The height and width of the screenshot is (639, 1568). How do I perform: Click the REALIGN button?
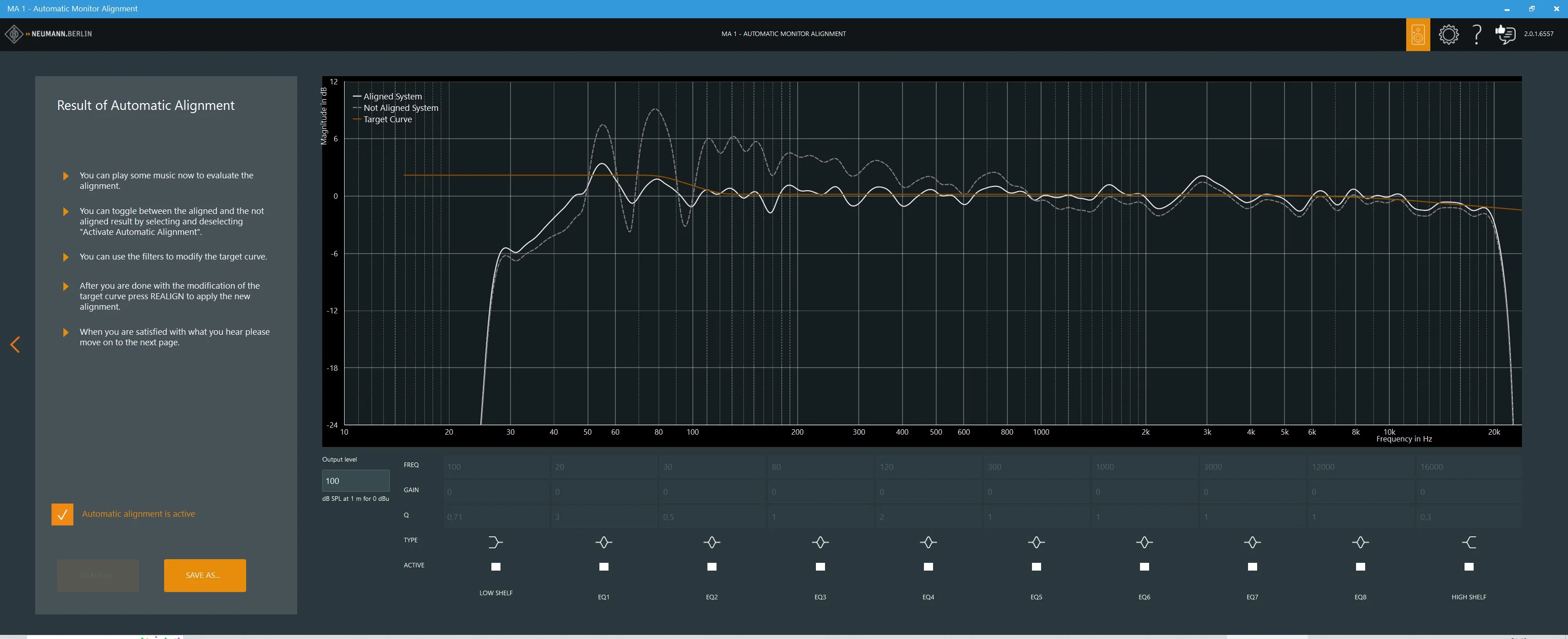98,575
